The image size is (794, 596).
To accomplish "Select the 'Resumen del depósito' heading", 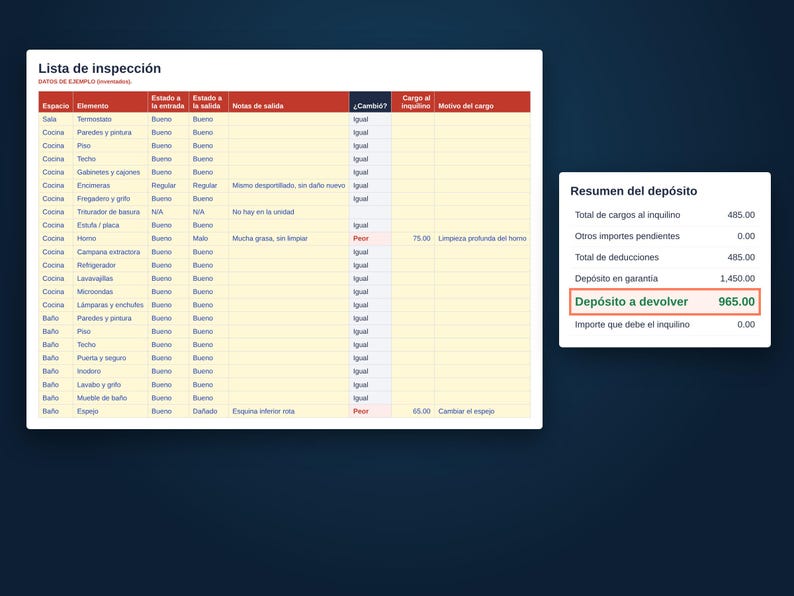I will pyautogui.click(x=633, y=191).
